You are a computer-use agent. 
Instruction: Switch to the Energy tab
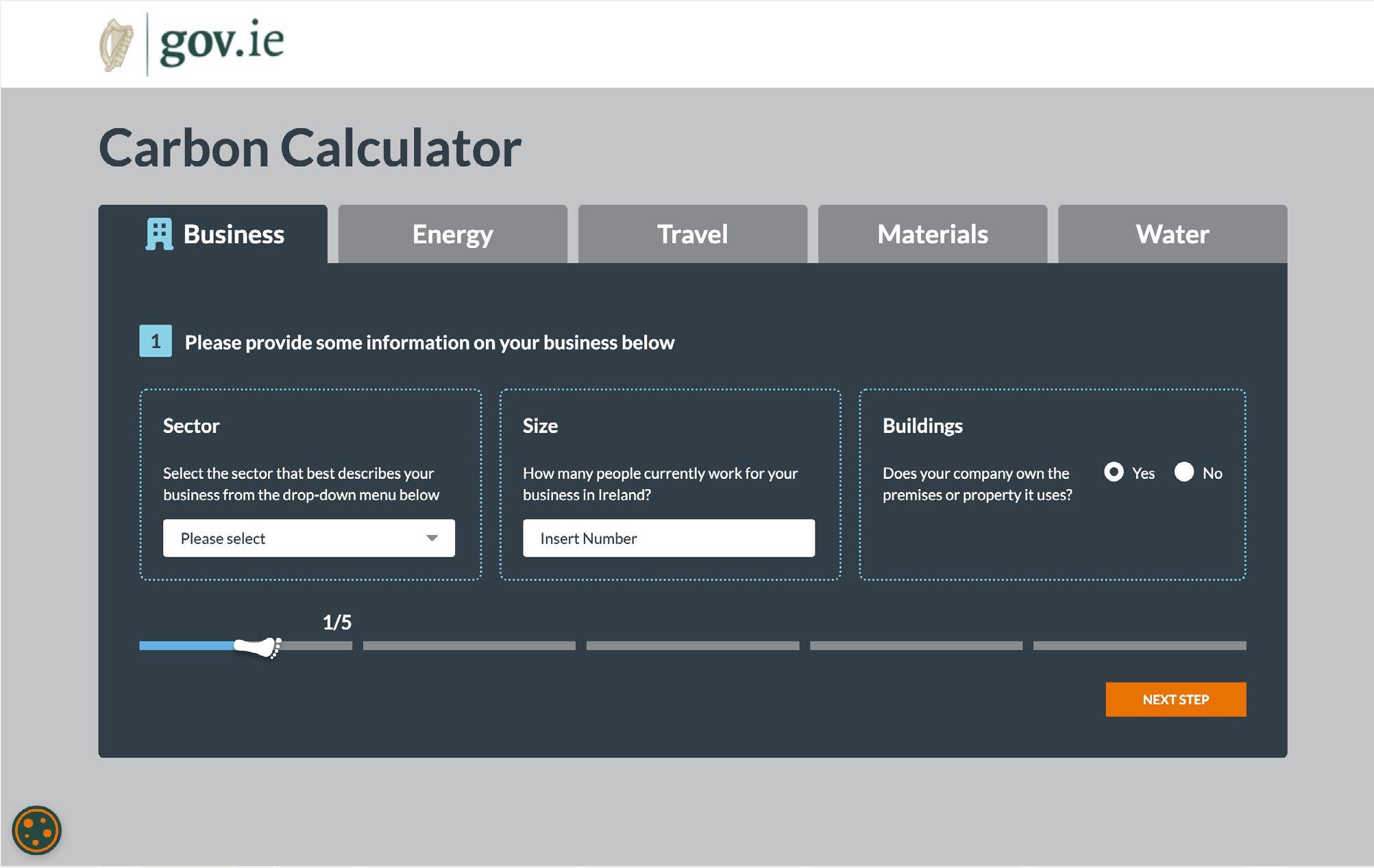click(x=452, y=234)
